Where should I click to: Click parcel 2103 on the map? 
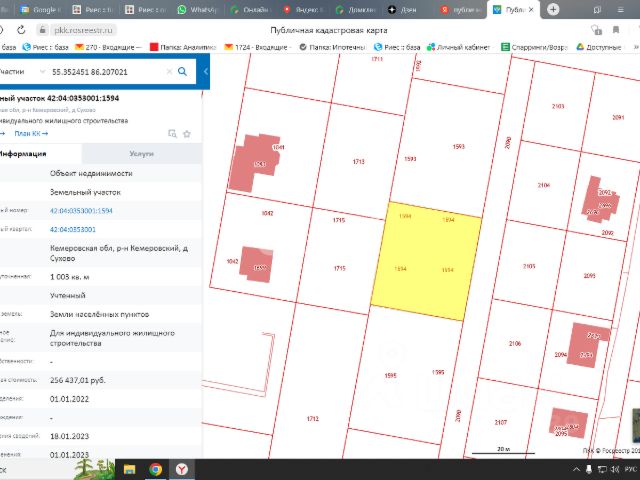click(558, 106)
